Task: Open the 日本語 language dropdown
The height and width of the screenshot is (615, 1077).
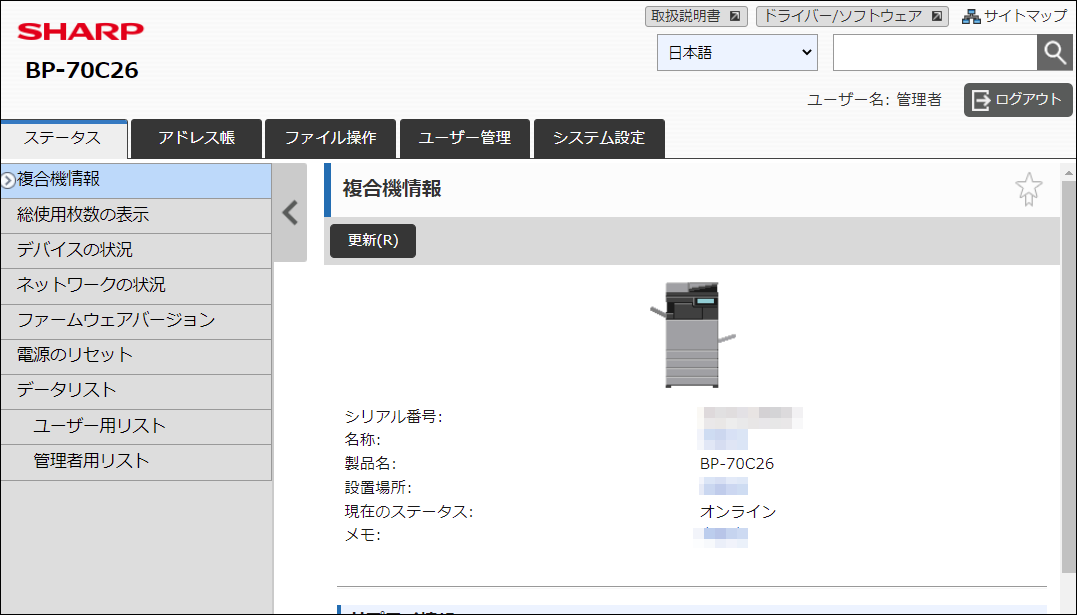Action: [737, 52]
